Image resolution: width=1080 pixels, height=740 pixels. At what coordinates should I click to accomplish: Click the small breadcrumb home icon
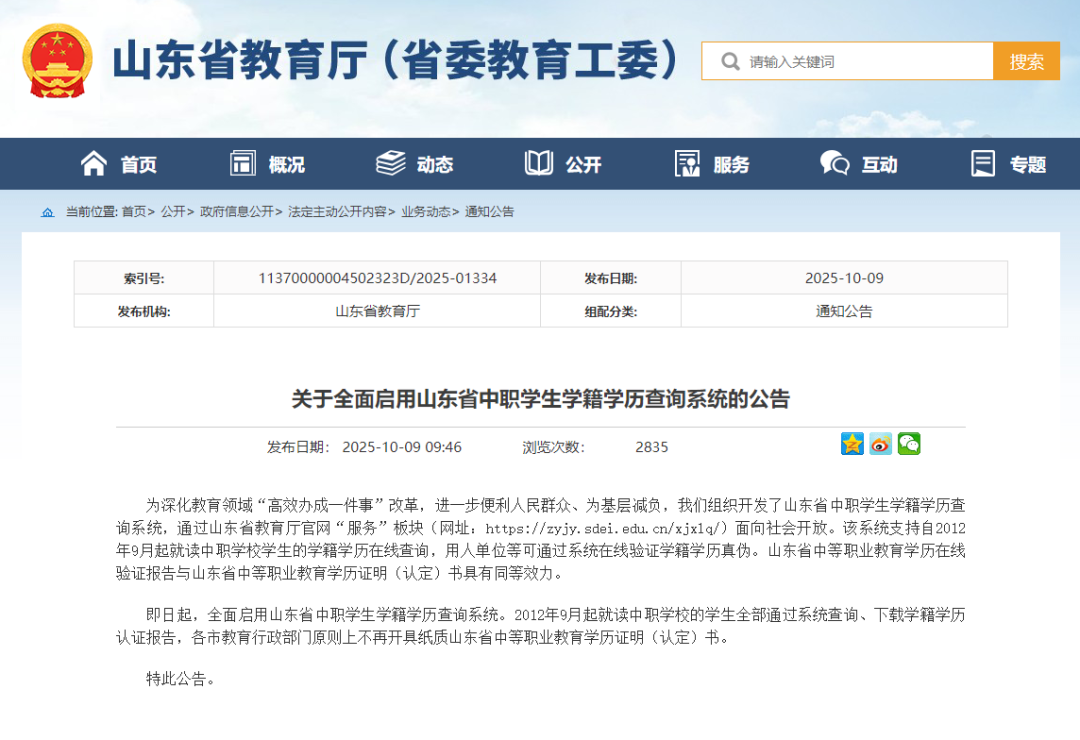(x=48, y=212)
